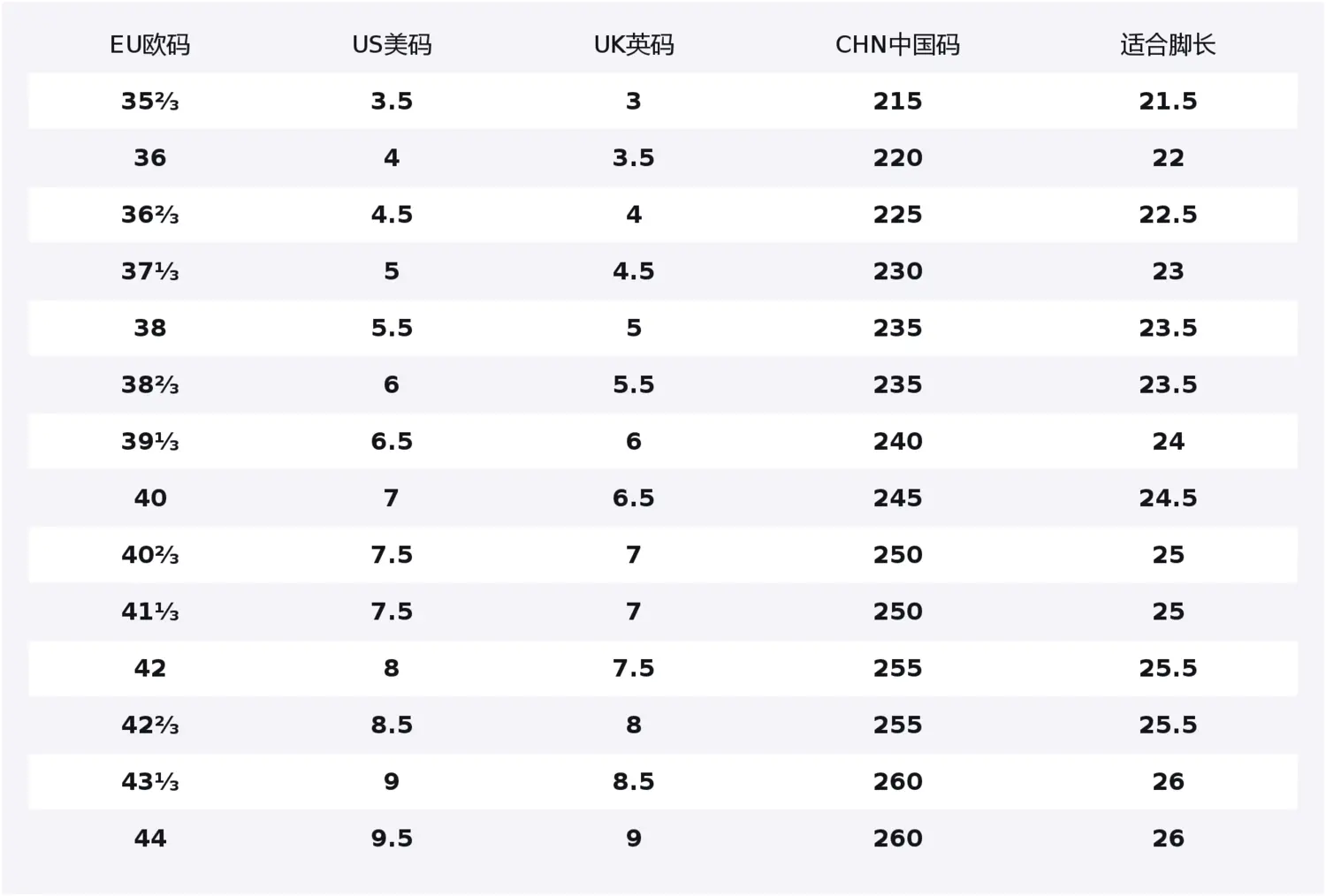
Task: Select the US 9.5 cell
Action: [x=392, y=838]
